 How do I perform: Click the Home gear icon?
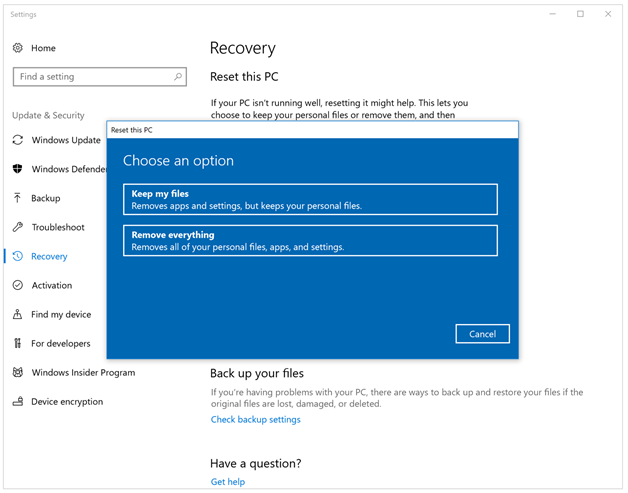[18, 48]
